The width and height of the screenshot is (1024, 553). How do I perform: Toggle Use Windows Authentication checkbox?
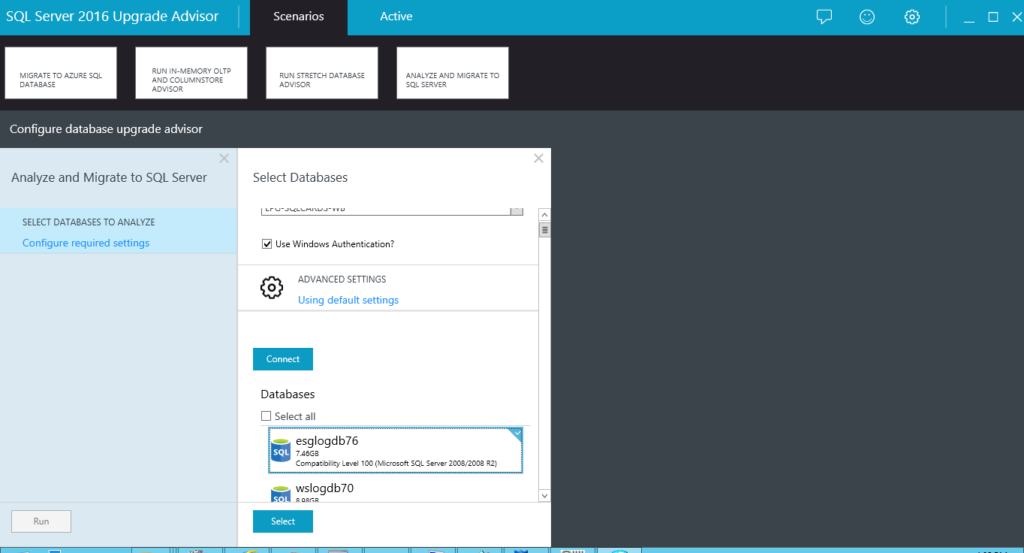266,244
